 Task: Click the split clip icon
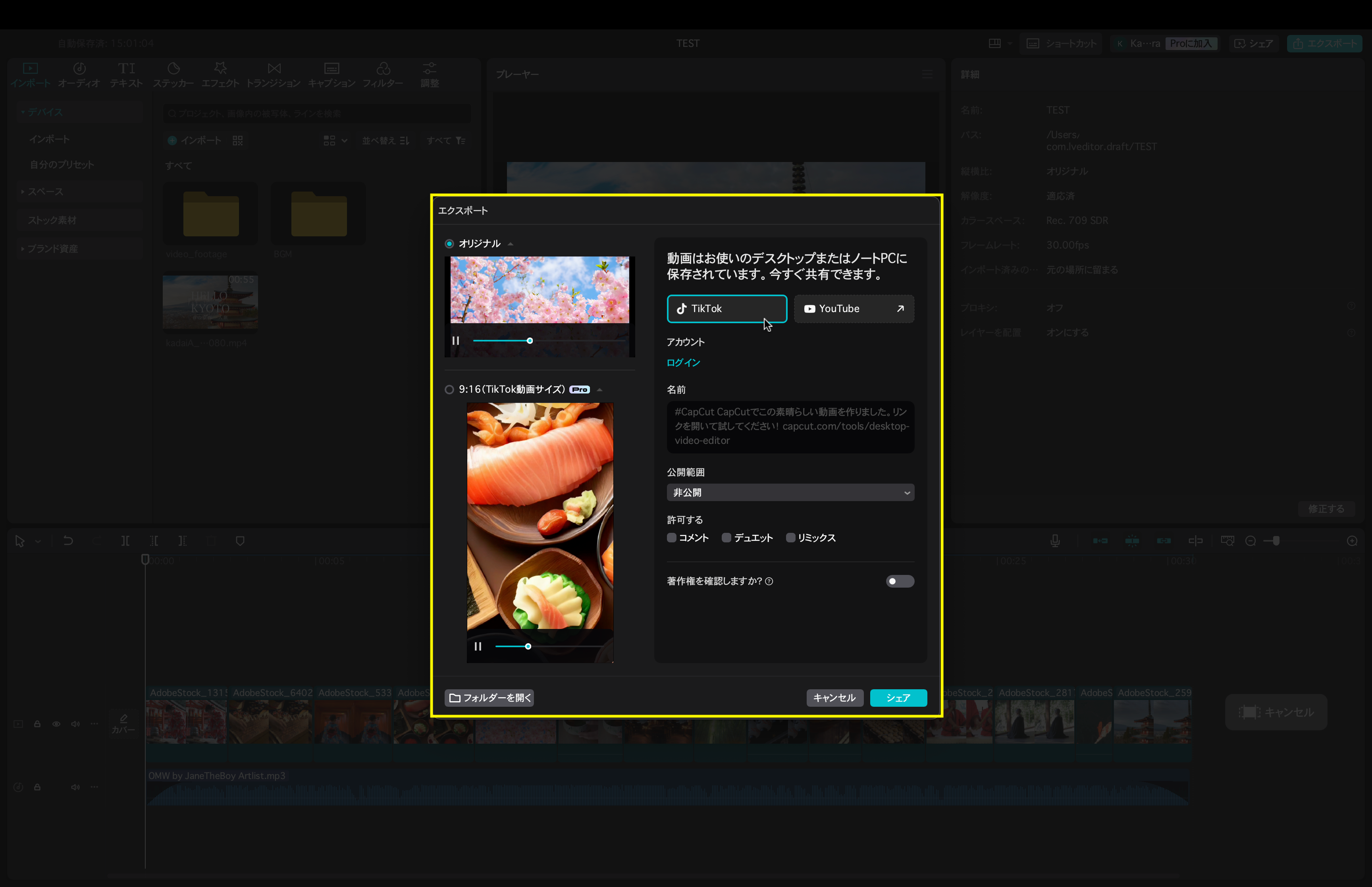[x=125, y=541]
